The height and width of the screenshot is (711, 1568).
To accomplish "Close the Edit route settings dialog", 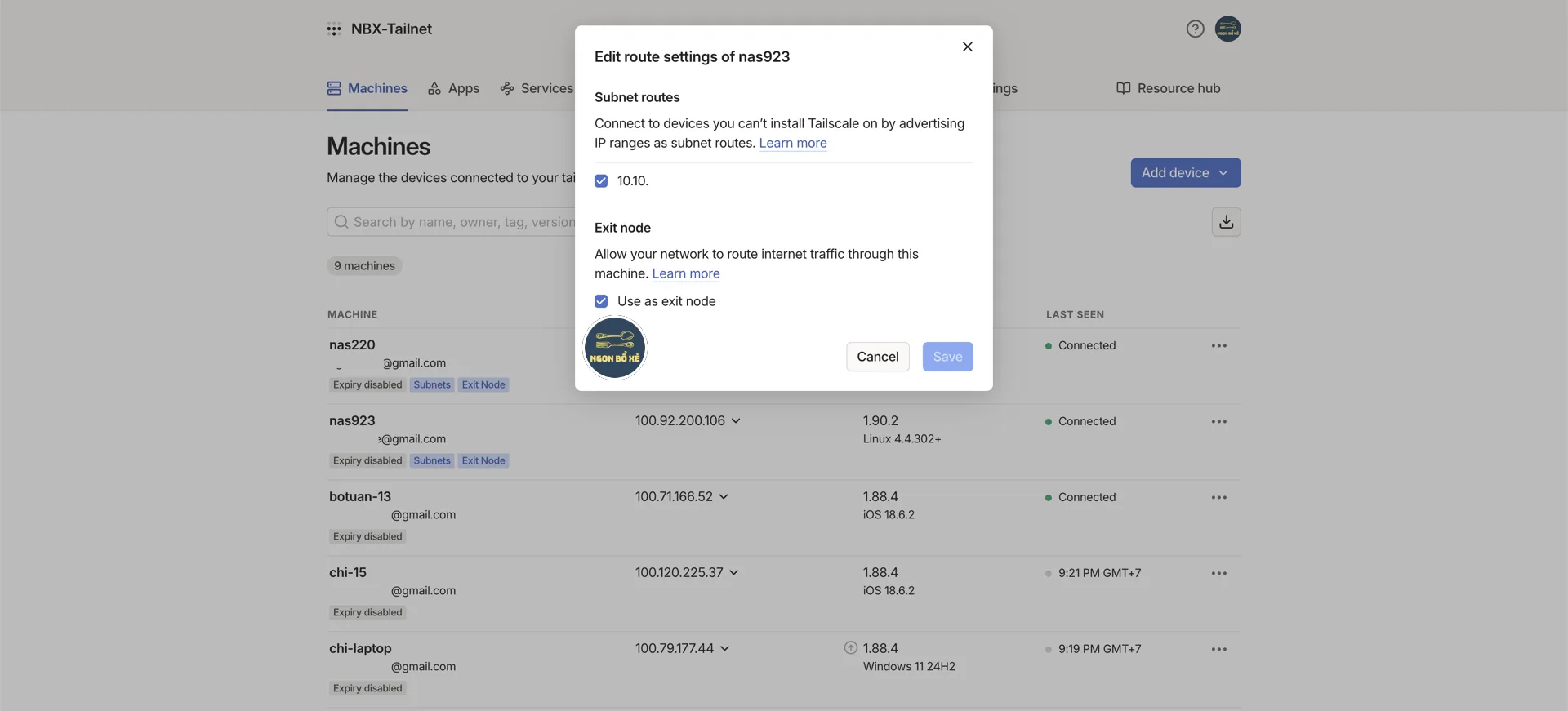I will pos(967,47).
